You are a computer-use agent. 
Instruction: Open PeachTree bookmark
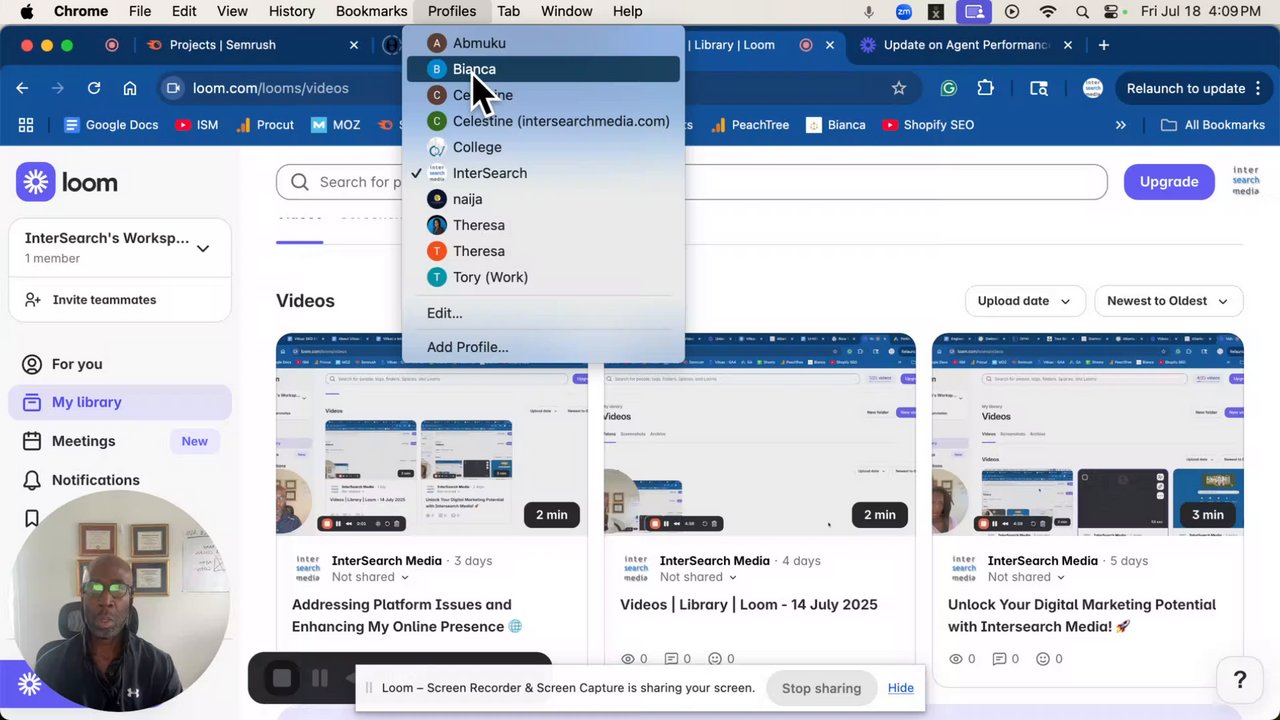pos(750,125)
